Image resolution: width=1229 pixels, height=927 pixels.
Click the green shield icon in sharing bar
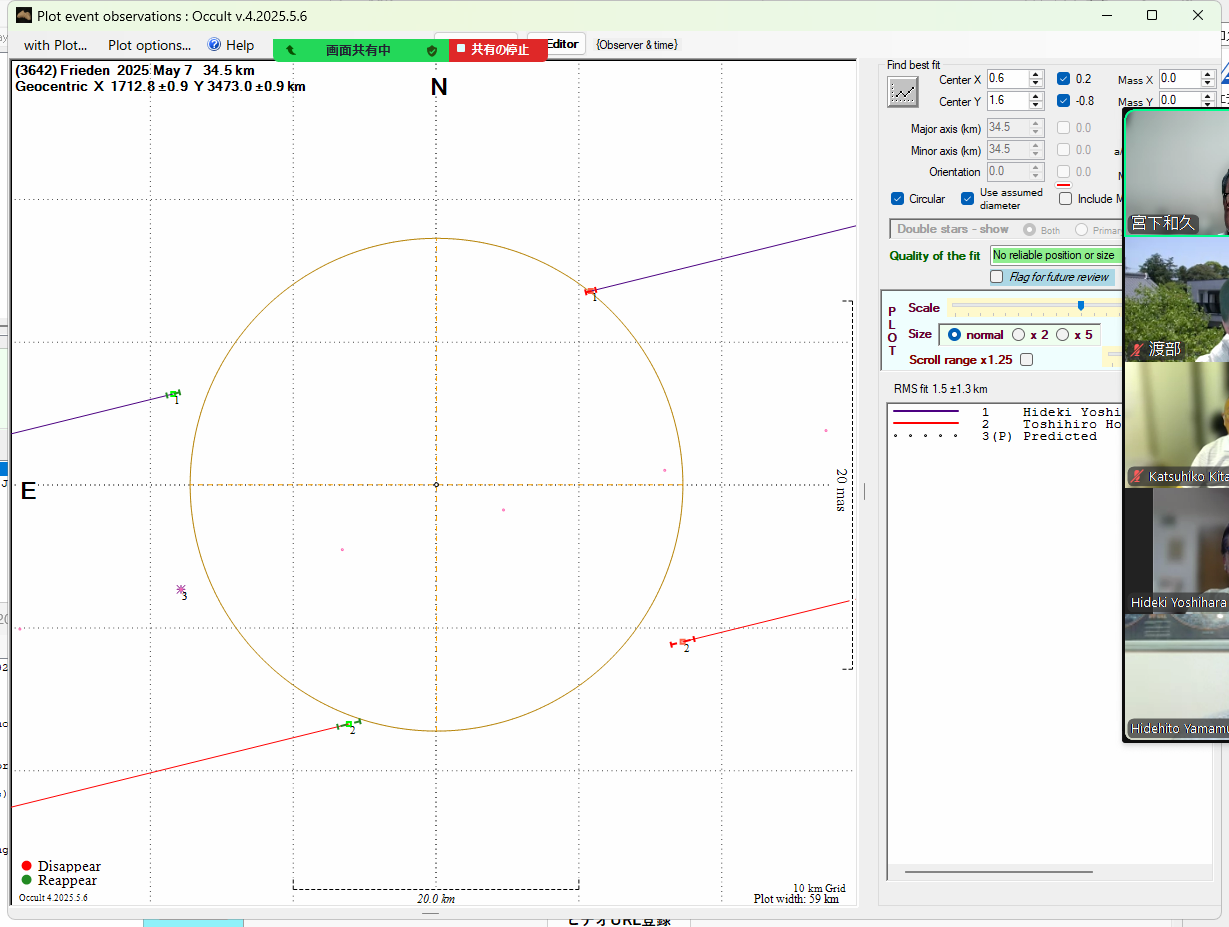point(432,50)
